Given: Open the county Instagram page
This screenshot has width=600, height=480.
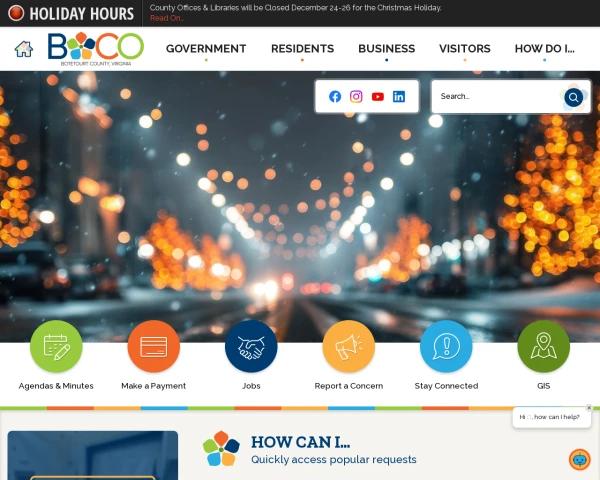Looking at the screenshot, I should [x=356, y=96].
